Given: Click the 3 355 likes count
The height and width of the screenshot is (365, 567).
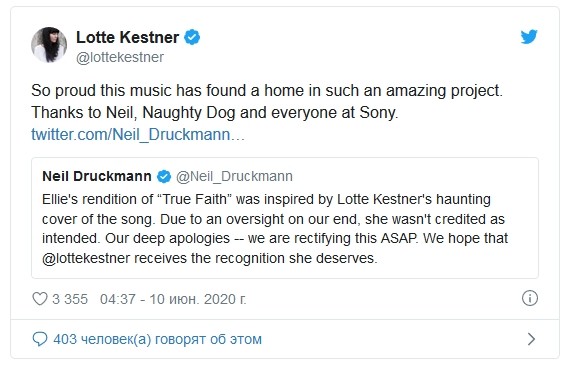Looking at the screenshot, I should click(70, 299).
